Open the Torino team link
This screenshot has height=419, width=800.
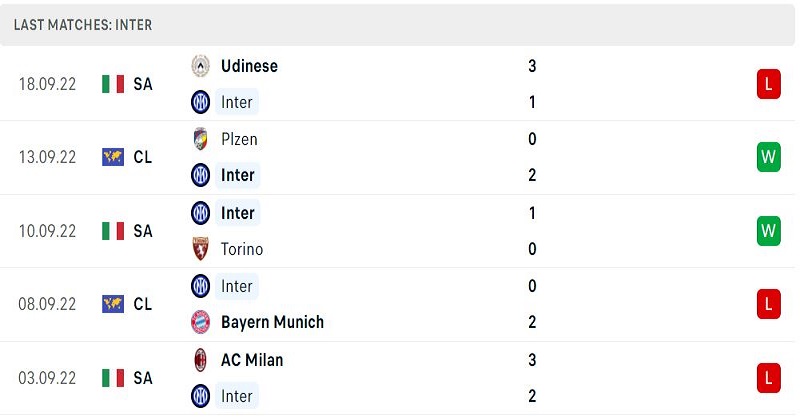click(242, 249)
